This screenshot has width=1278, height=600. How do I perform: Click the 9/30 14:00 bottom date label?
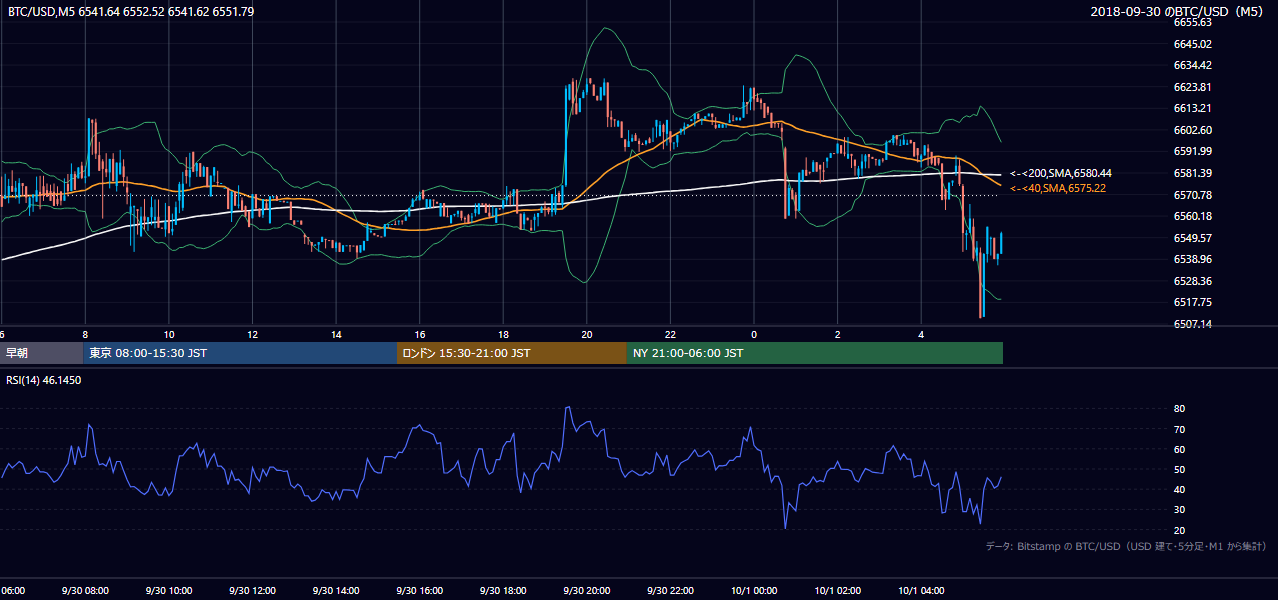point(335,591)
